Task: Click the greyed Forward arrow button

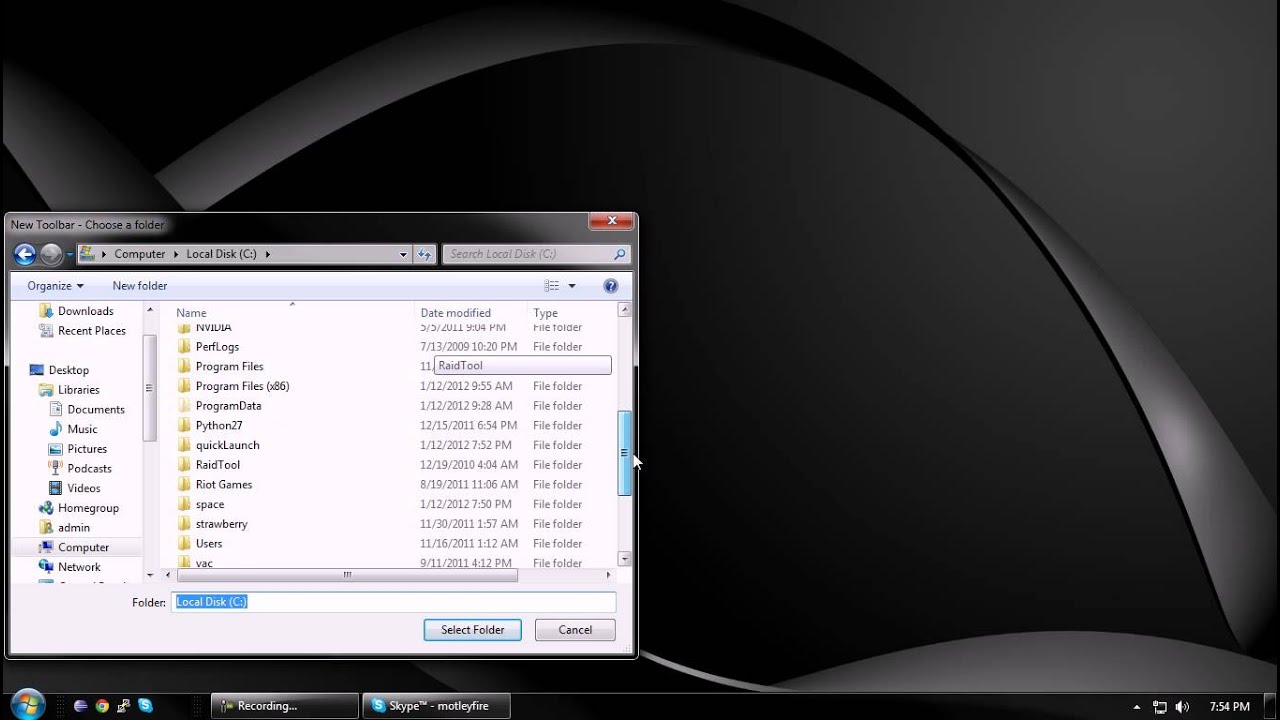Action: click(51, 254)
